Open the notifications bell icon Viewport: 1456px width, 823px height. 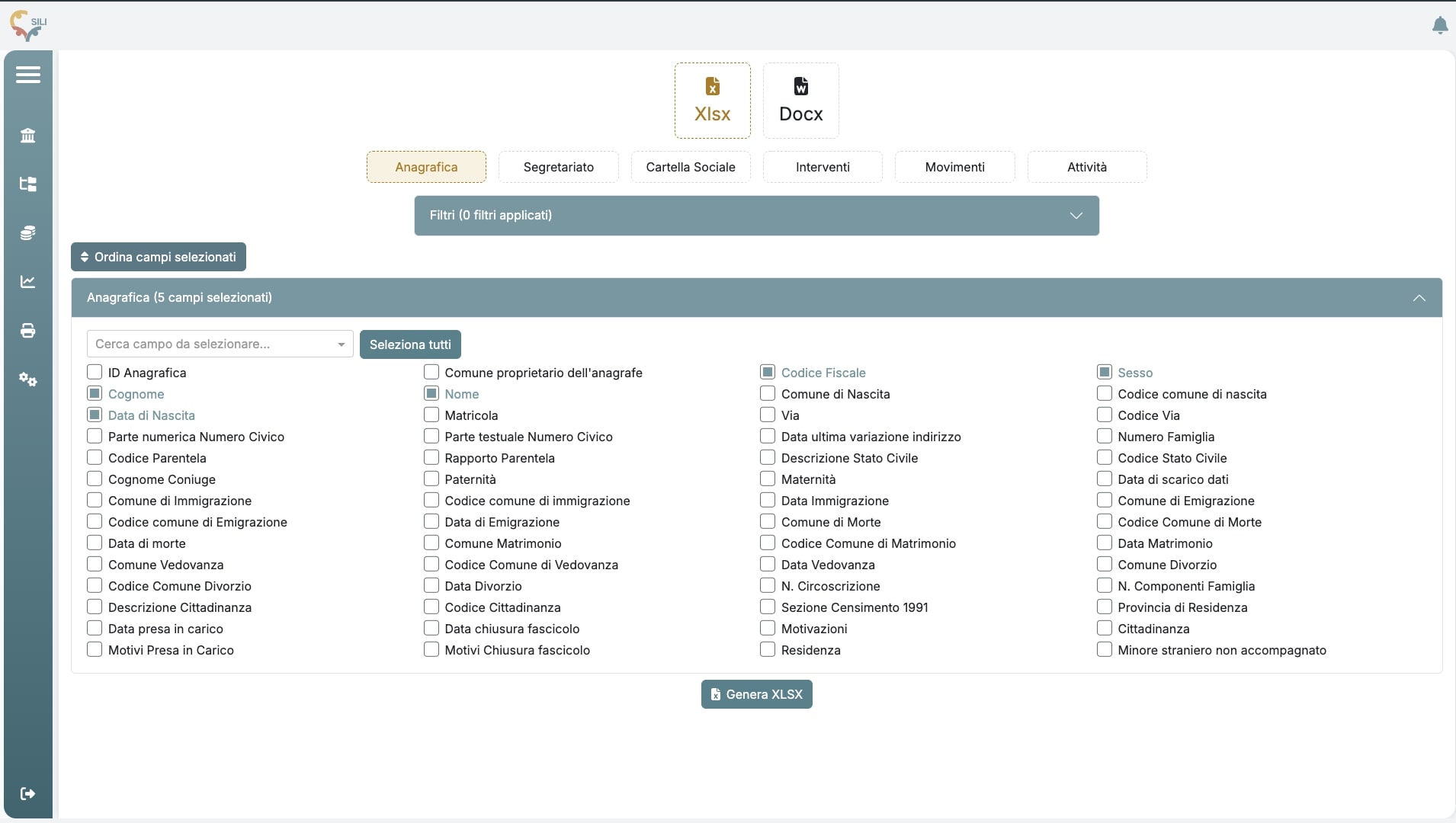[1439, 26]
